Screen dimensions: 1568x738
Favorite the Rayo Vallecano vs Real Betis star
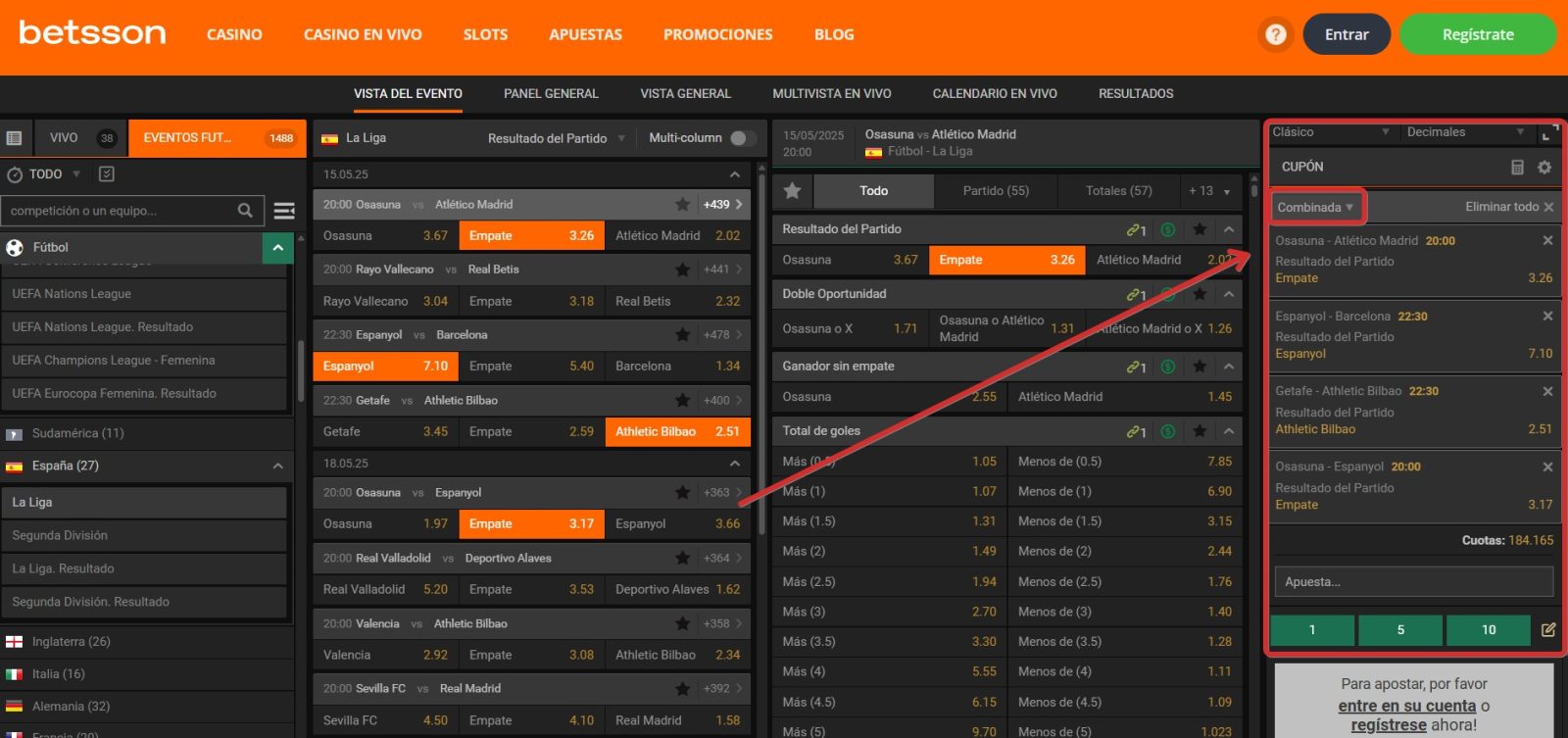(x=682, y=270)
